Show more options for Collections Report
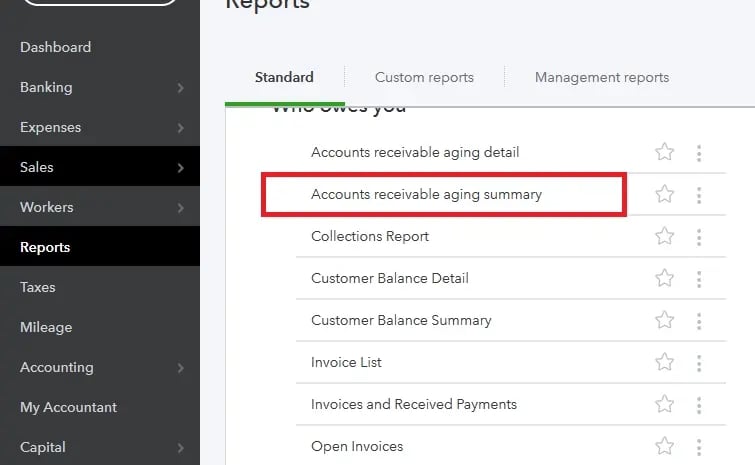Screen dimensions: 755x465 699,237
